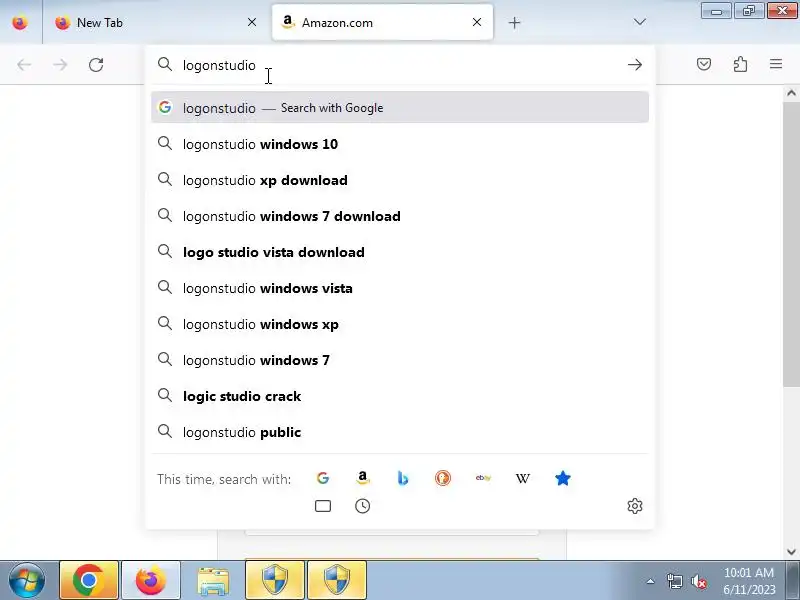
Task: Show hidden system tray icons
Action: 651,581
